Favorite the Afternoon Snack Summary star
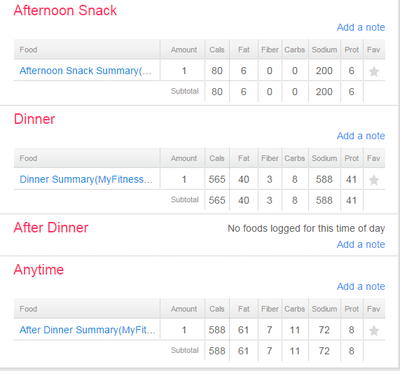The height and width of the screenshot is (371, 400). 374,71
